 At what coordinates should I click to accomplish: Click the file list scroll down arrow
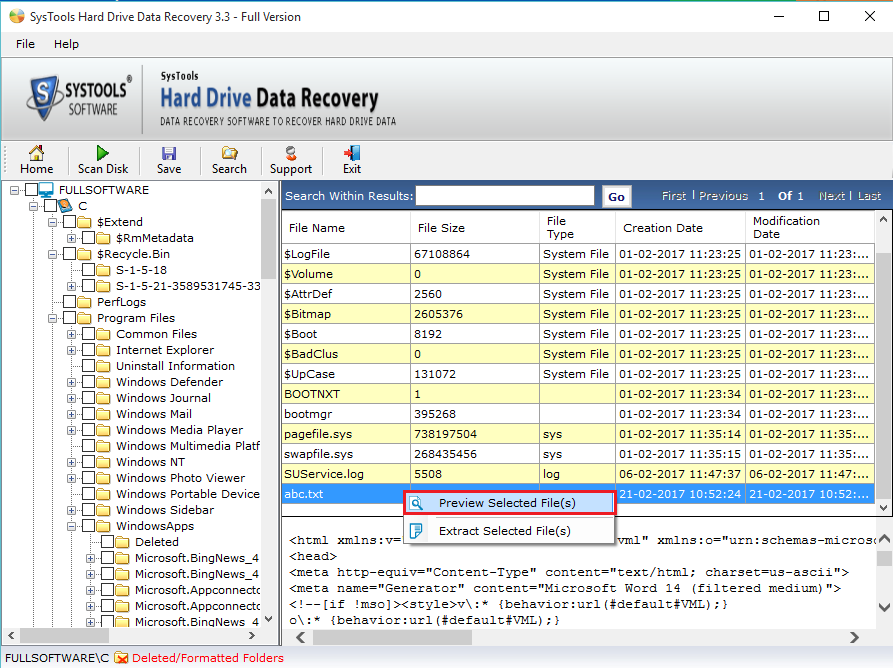click(883, 507)
